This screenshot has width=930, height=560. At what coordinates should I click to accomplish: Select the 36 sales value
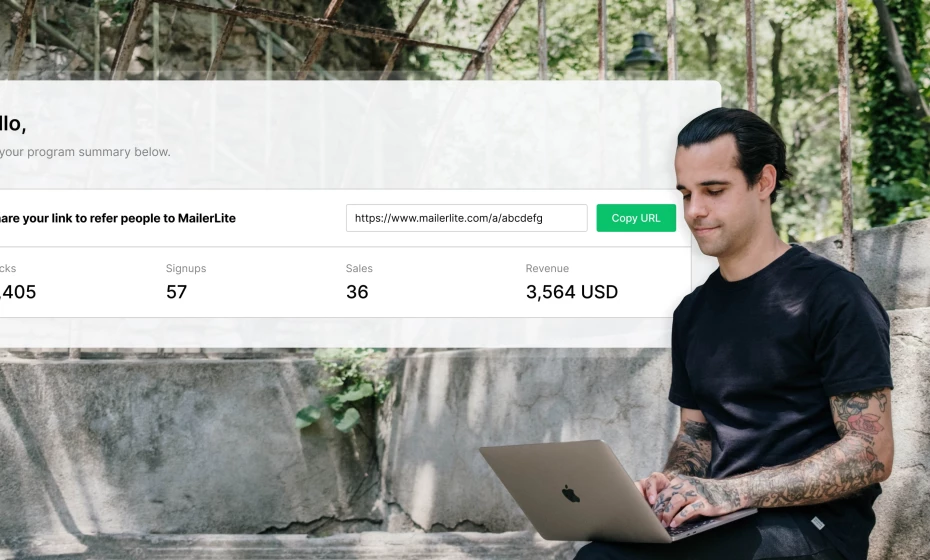pos(357,292)
